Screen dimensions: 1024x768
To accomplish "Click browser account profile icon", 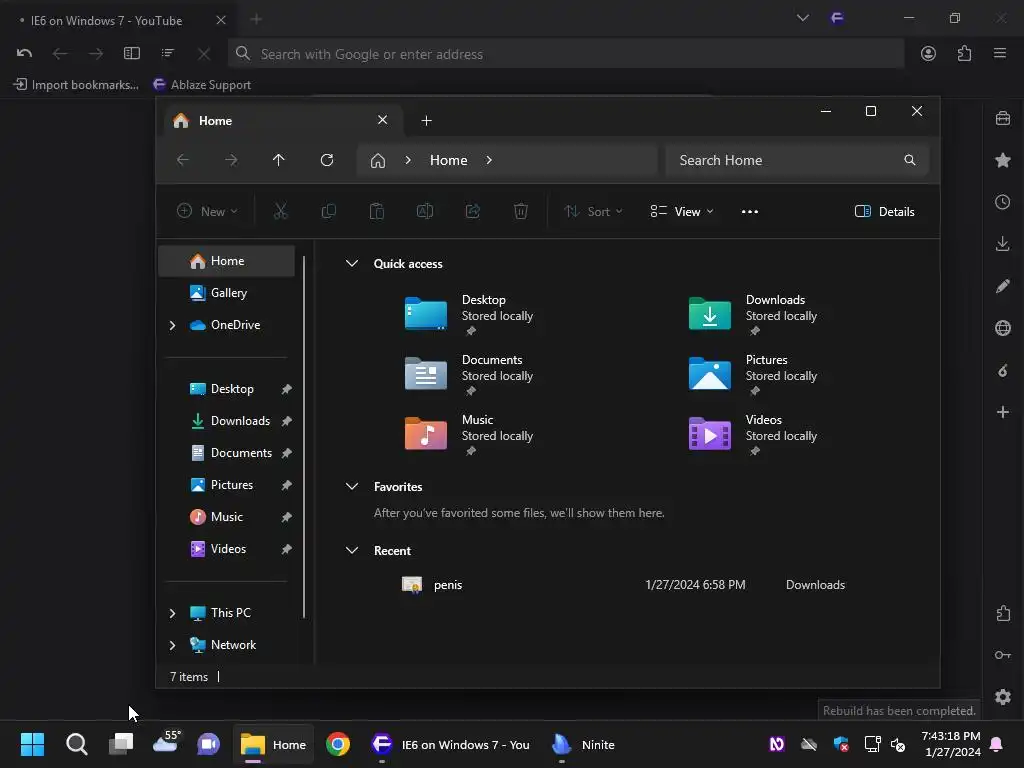I will point(928,54).
